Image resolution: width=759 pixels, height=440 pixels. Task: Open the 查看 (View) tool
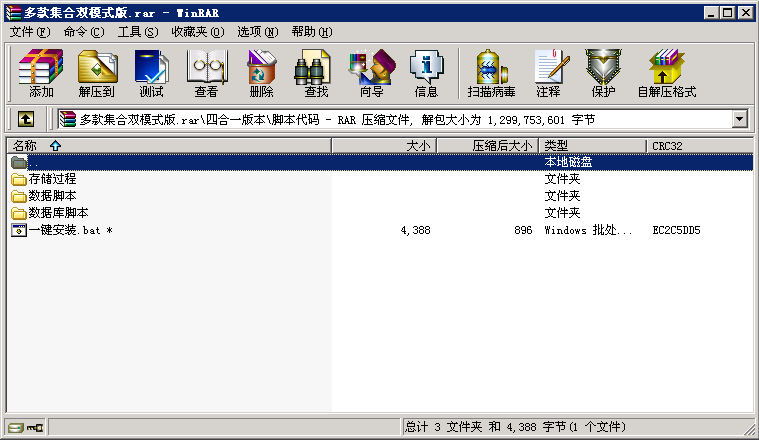coord(206,73)
